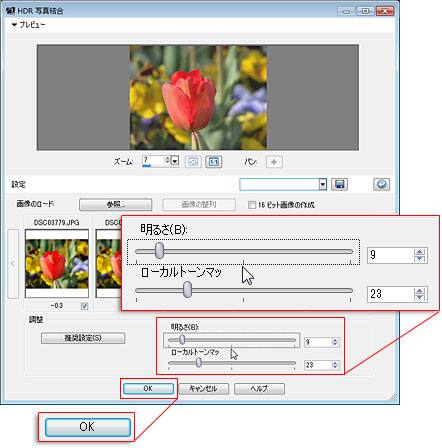
Task: Enable the 16-bit image creation checkbox
Action: click(252, 205)
